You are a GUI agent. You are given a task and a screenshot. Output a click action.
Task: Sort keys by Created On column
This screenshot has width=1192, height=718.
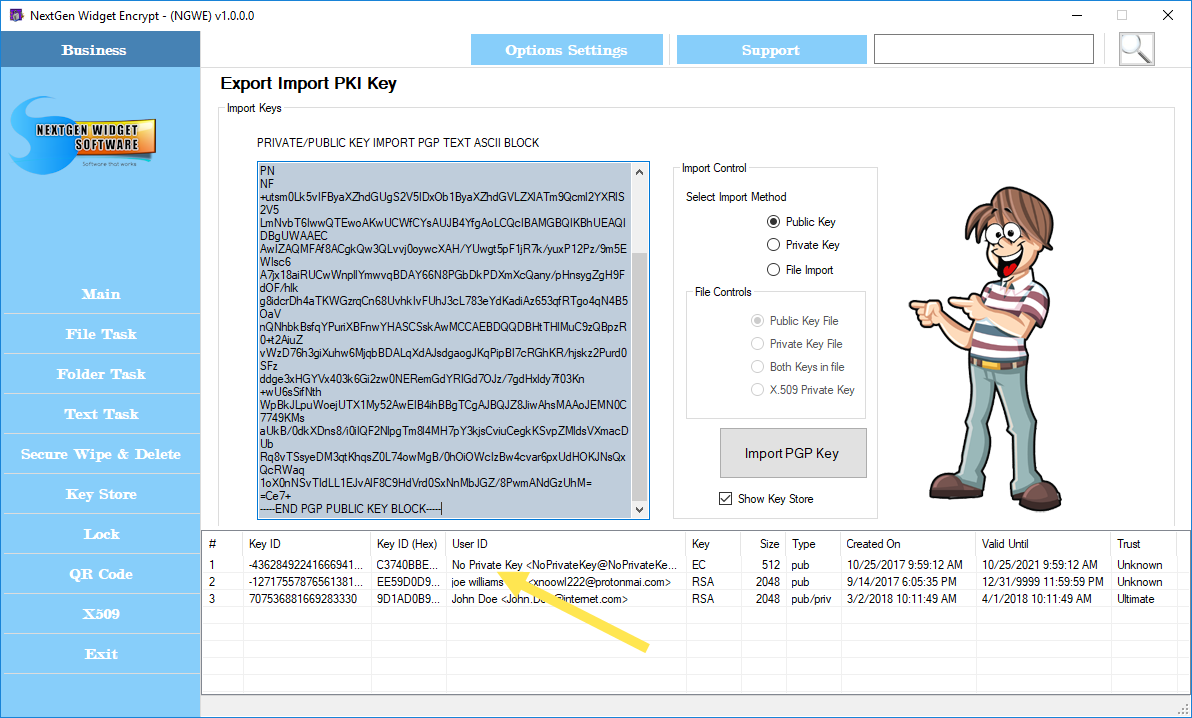pos(908,544)
